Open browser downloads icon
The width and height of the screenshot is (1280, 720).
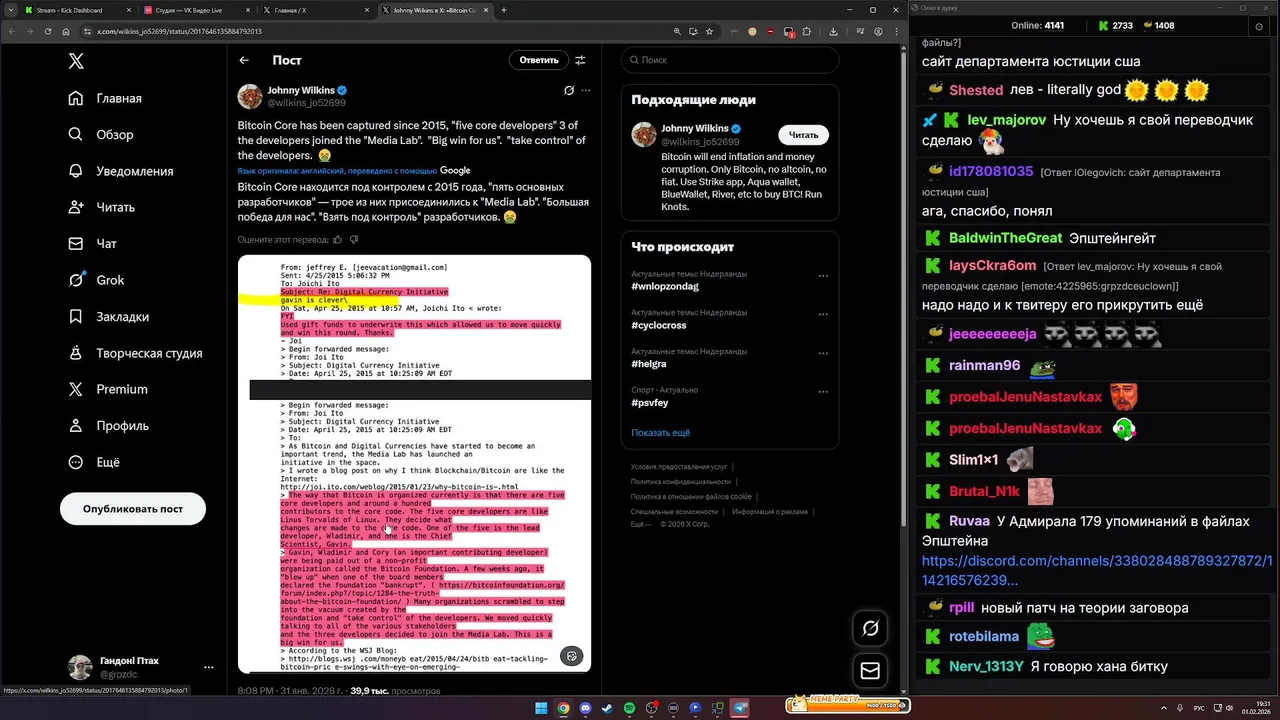coord(833,31)
